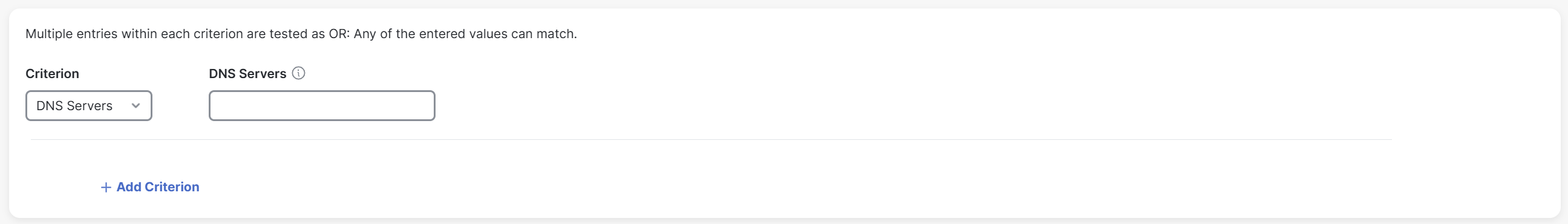Add another criterion using the blue link
The height and width of the screenshot is (224, 1568).
coord(150,188)
